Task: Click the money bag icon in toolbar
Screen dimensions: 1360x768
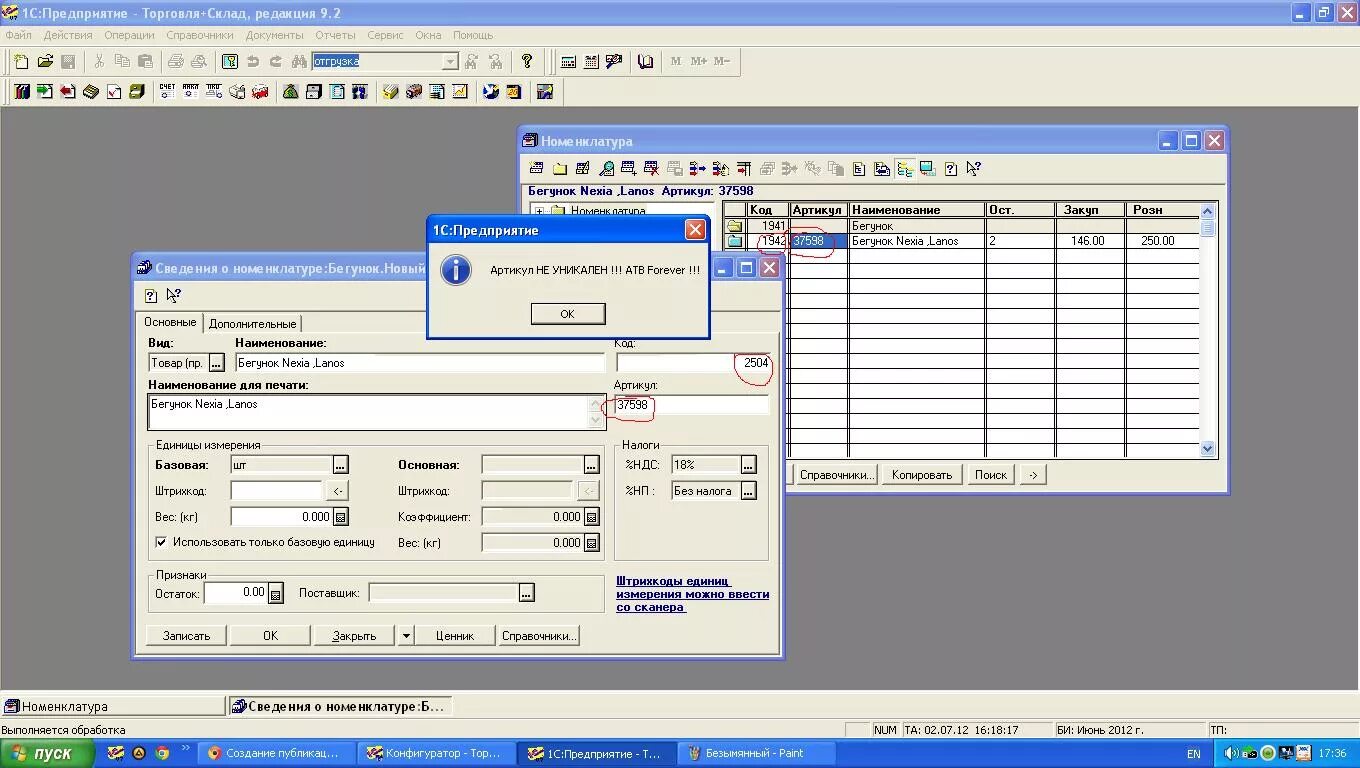Action: point(290,92)
